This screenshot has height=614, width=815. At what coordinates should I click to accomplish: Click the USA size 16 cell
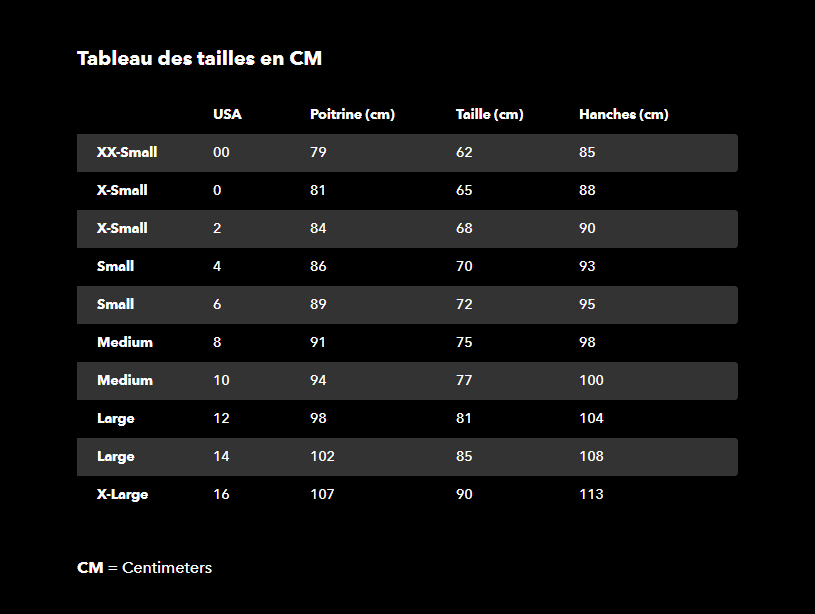(x=221, y=494)
